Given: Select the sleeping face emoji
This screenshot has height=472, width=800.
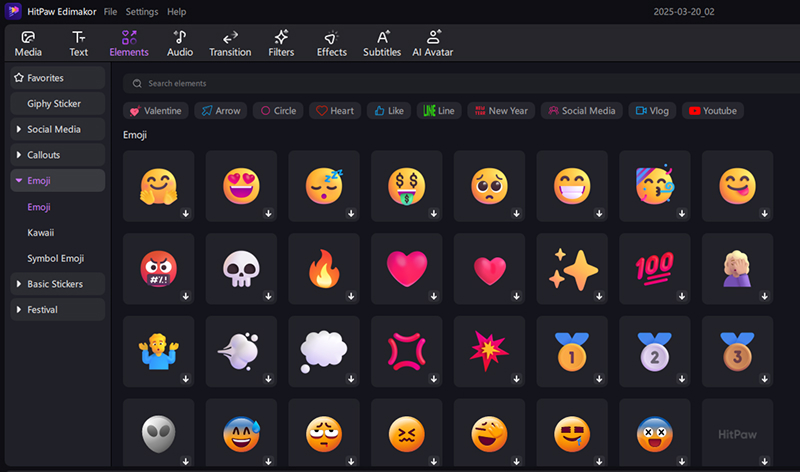Looking at the screenshot, I should pos(324,186).
